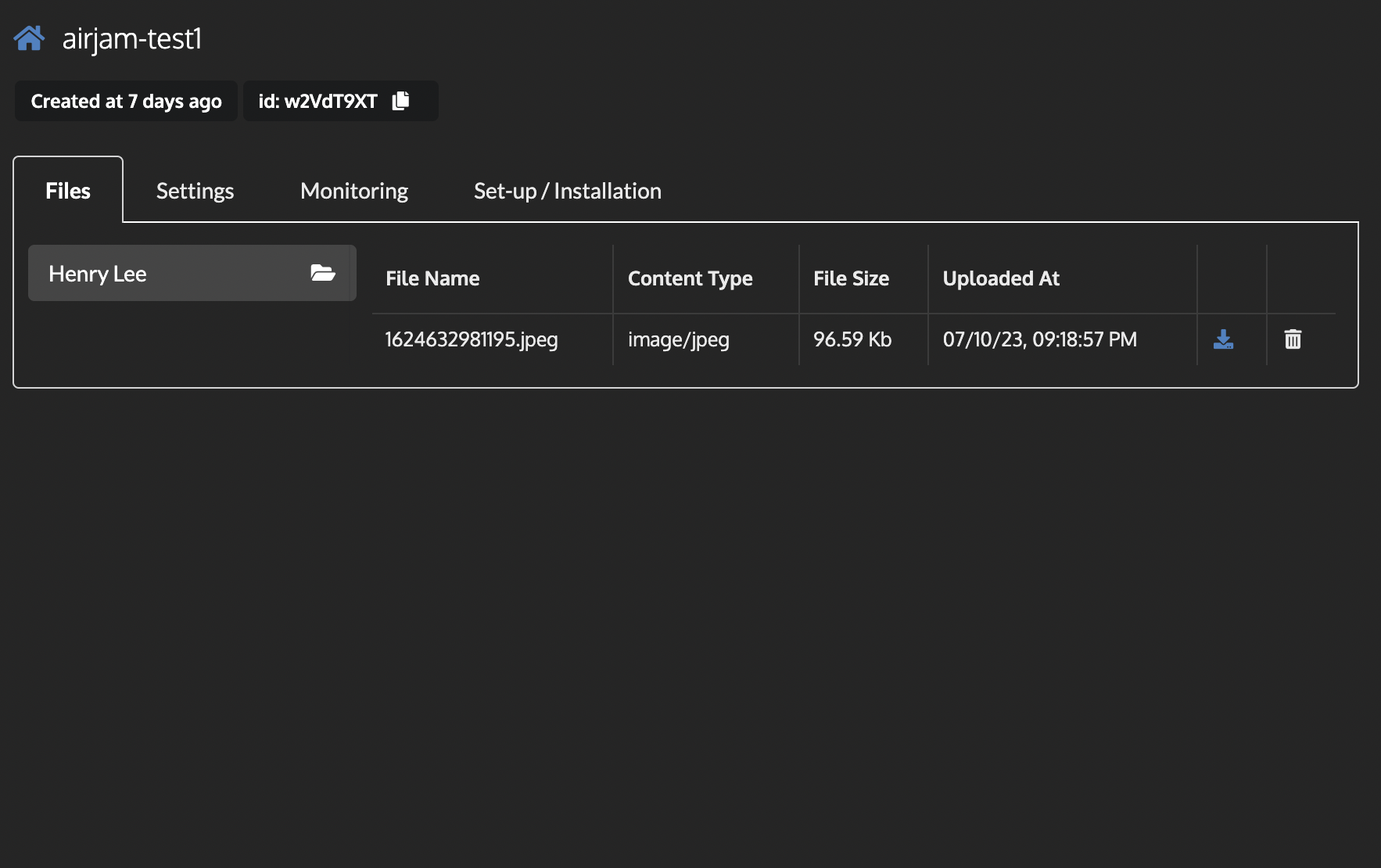
Task: Click the Created at 7 days ago badge
Action: [125, 101]
